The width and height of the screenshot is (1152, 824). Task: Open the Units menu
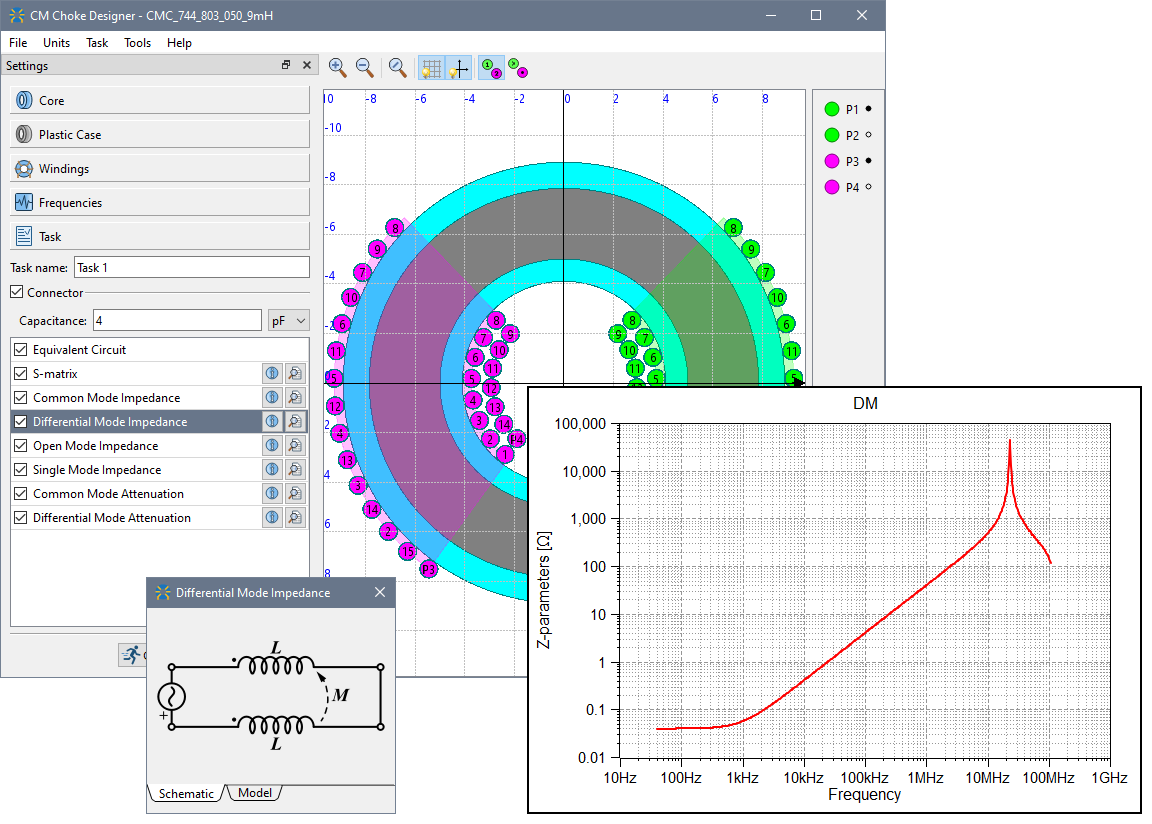[56, 43]
